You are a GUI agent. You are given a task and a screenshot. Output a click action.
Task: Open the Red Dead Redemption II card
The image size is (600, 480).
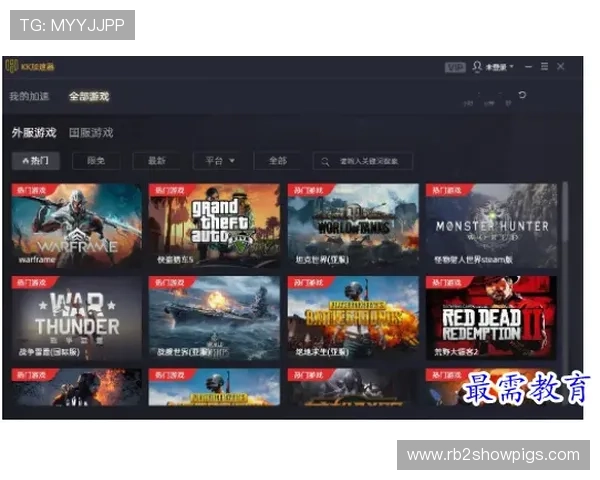pos(491,318)
